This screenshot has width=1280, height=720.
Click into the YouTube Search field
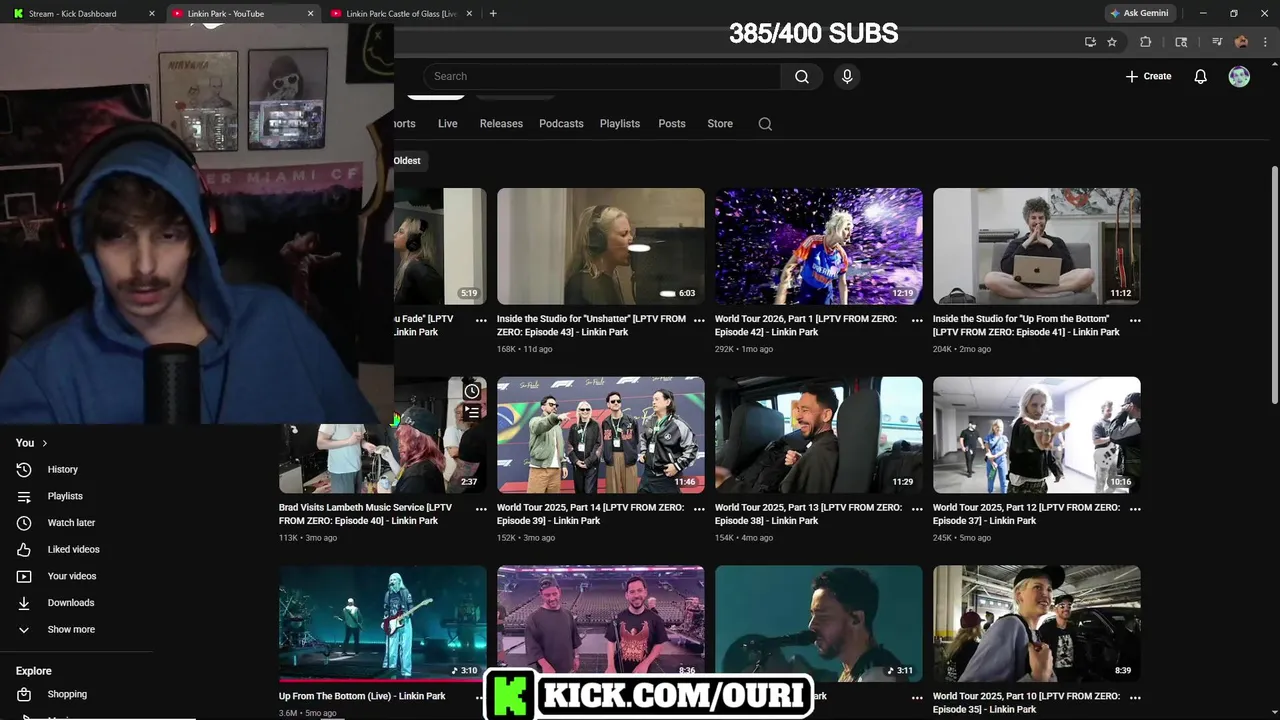602,76
